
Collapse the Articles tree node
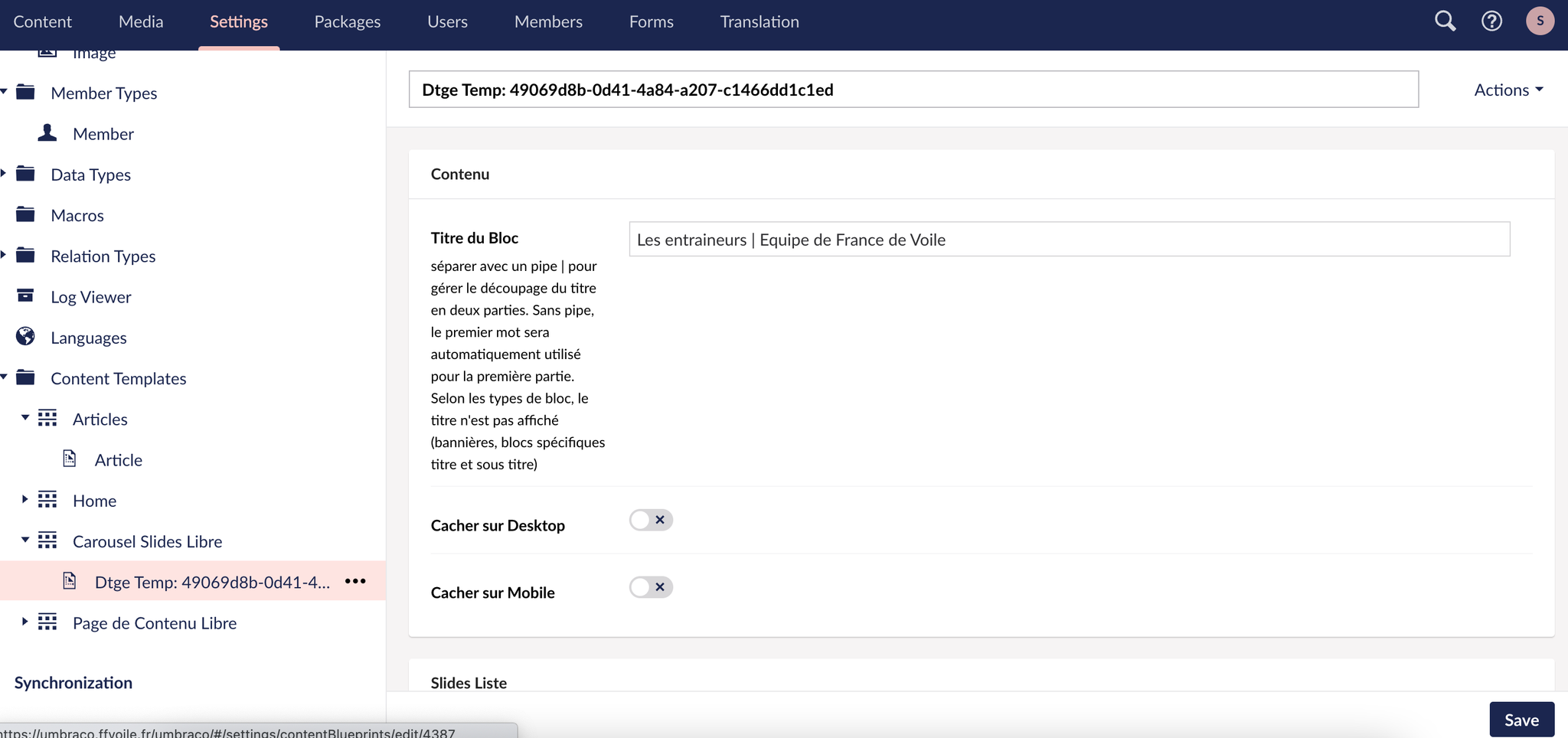coord(25,418)
